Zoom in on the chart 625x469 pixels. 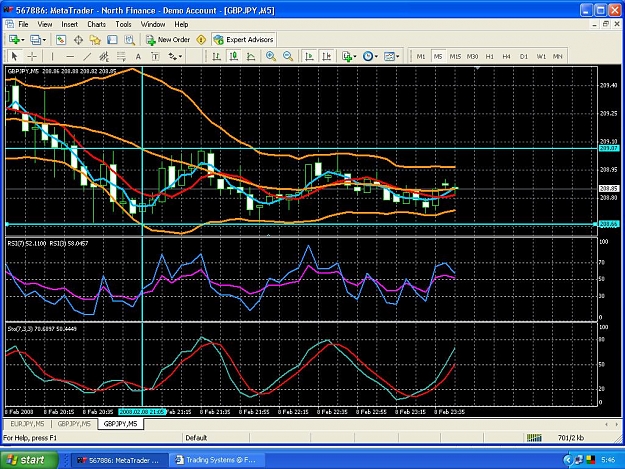pos(271,57)
